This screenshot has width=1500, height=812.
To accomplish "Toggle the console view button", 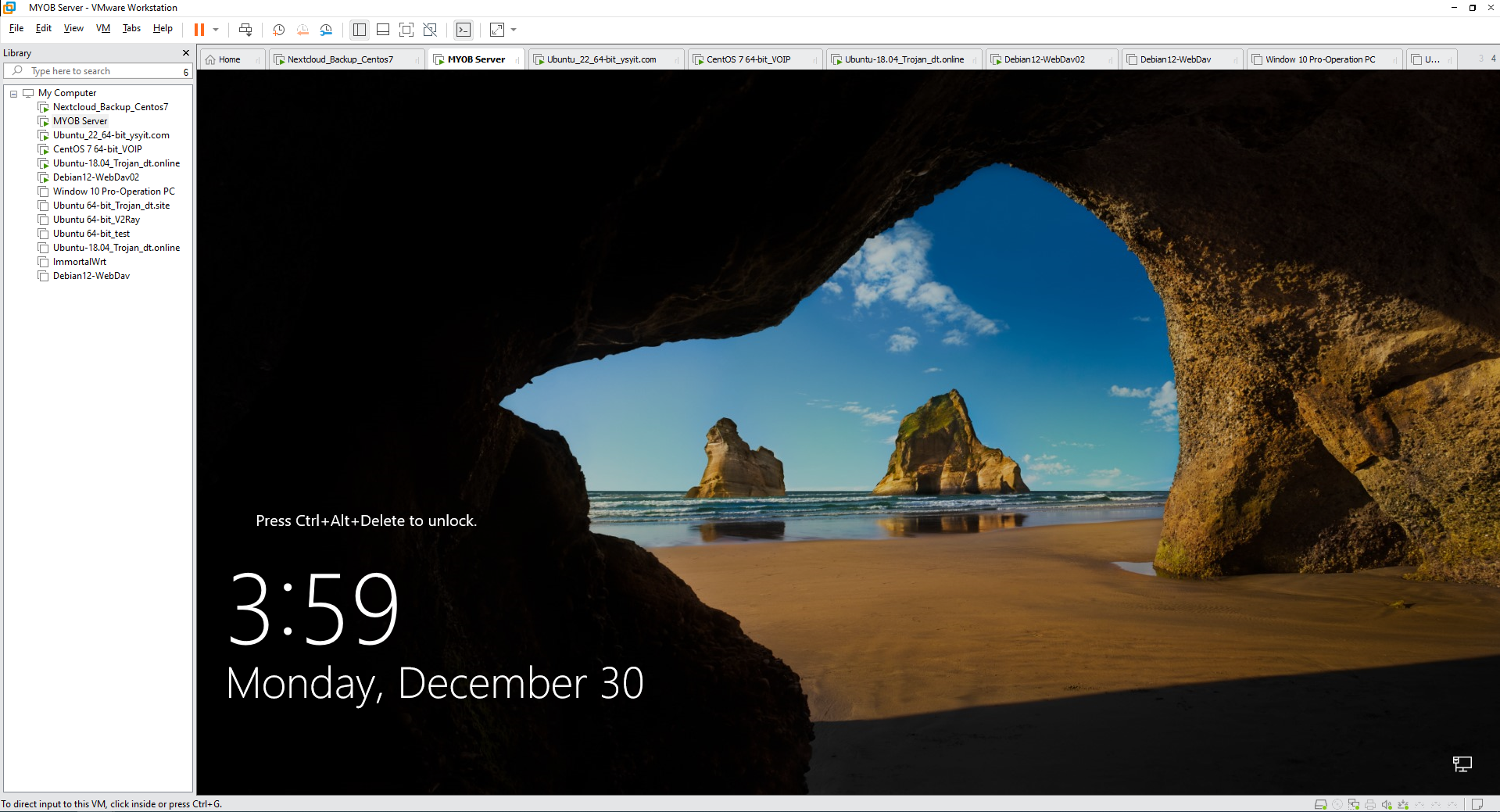I will [x=464, y=30].
